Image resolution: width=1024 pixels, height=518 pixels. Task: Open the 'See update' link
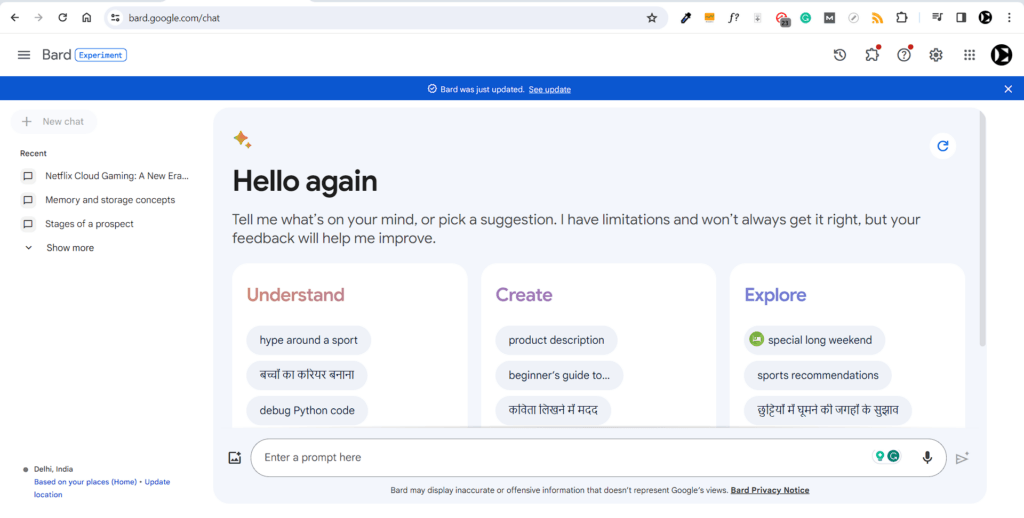549,89
